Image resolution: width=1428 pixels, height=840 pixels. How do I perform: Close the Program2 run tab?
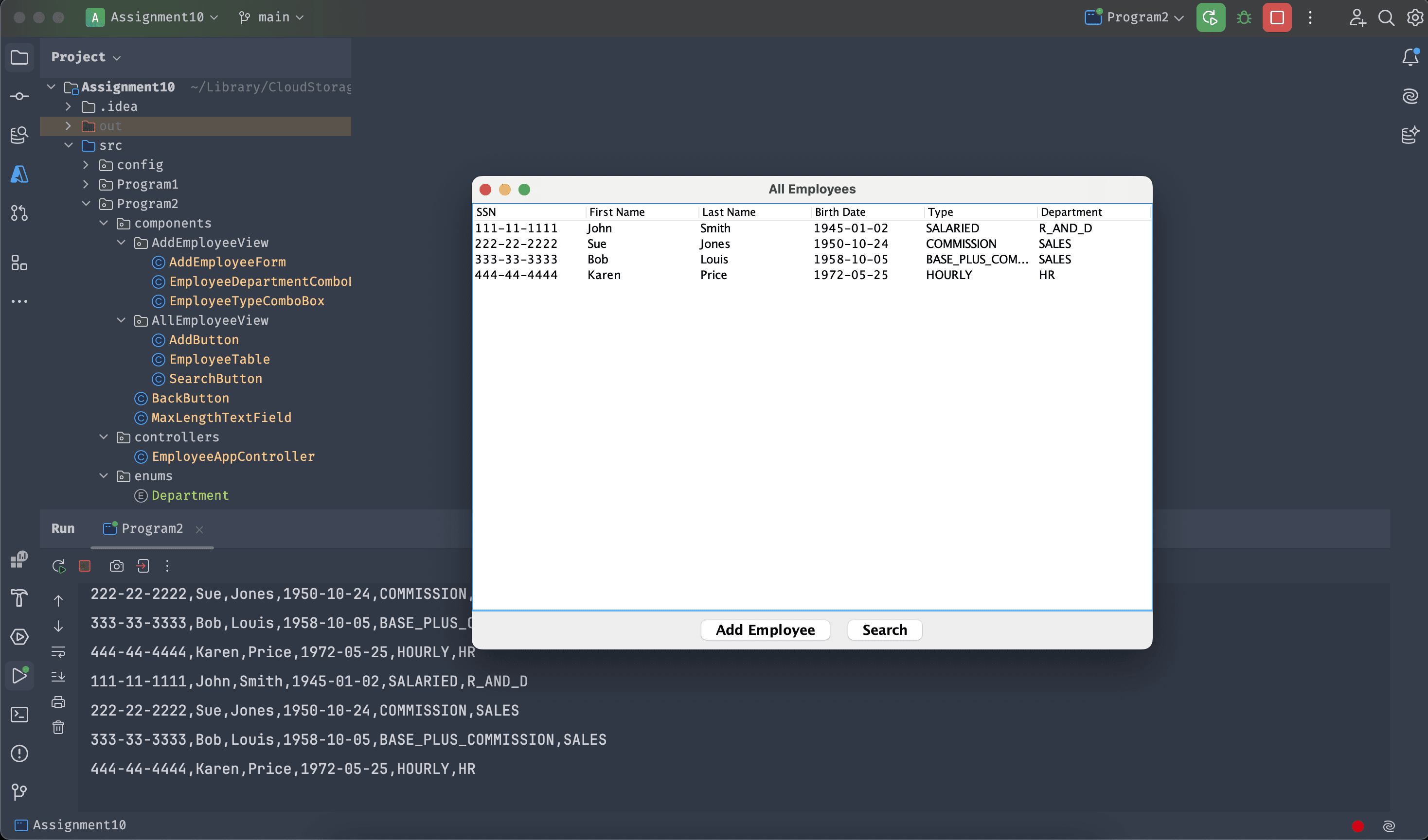coord(199,529)
